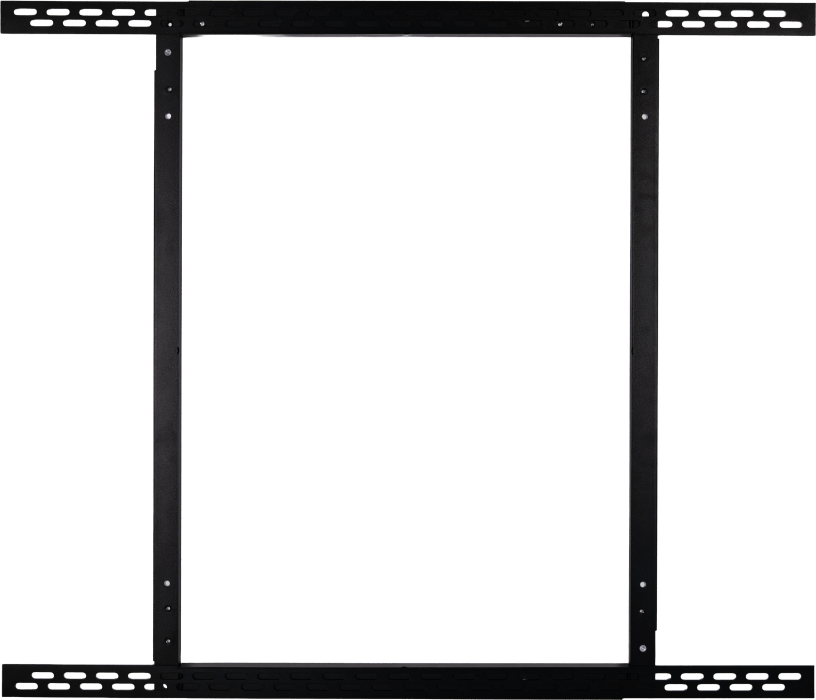This screenshot has width=816, height=700.
Task: Click the third screw from top on right rail
Action: [644, 117]
